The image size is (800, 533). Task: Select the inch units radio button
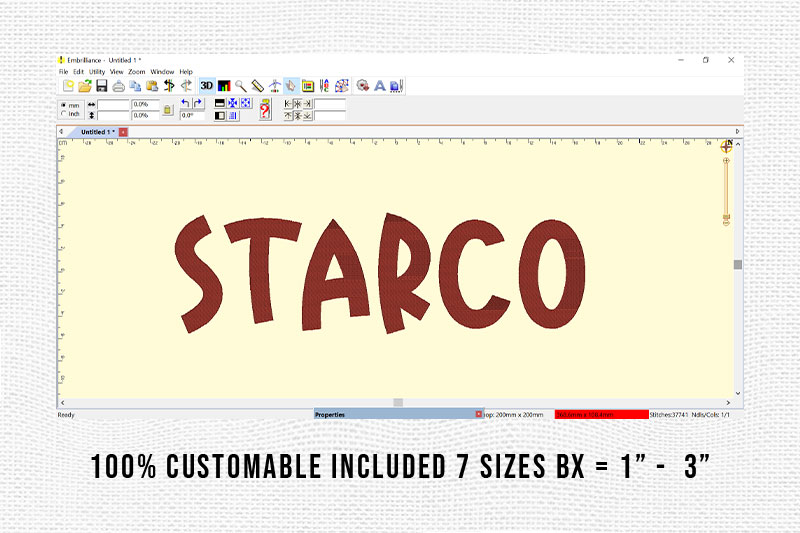(64, 114)
